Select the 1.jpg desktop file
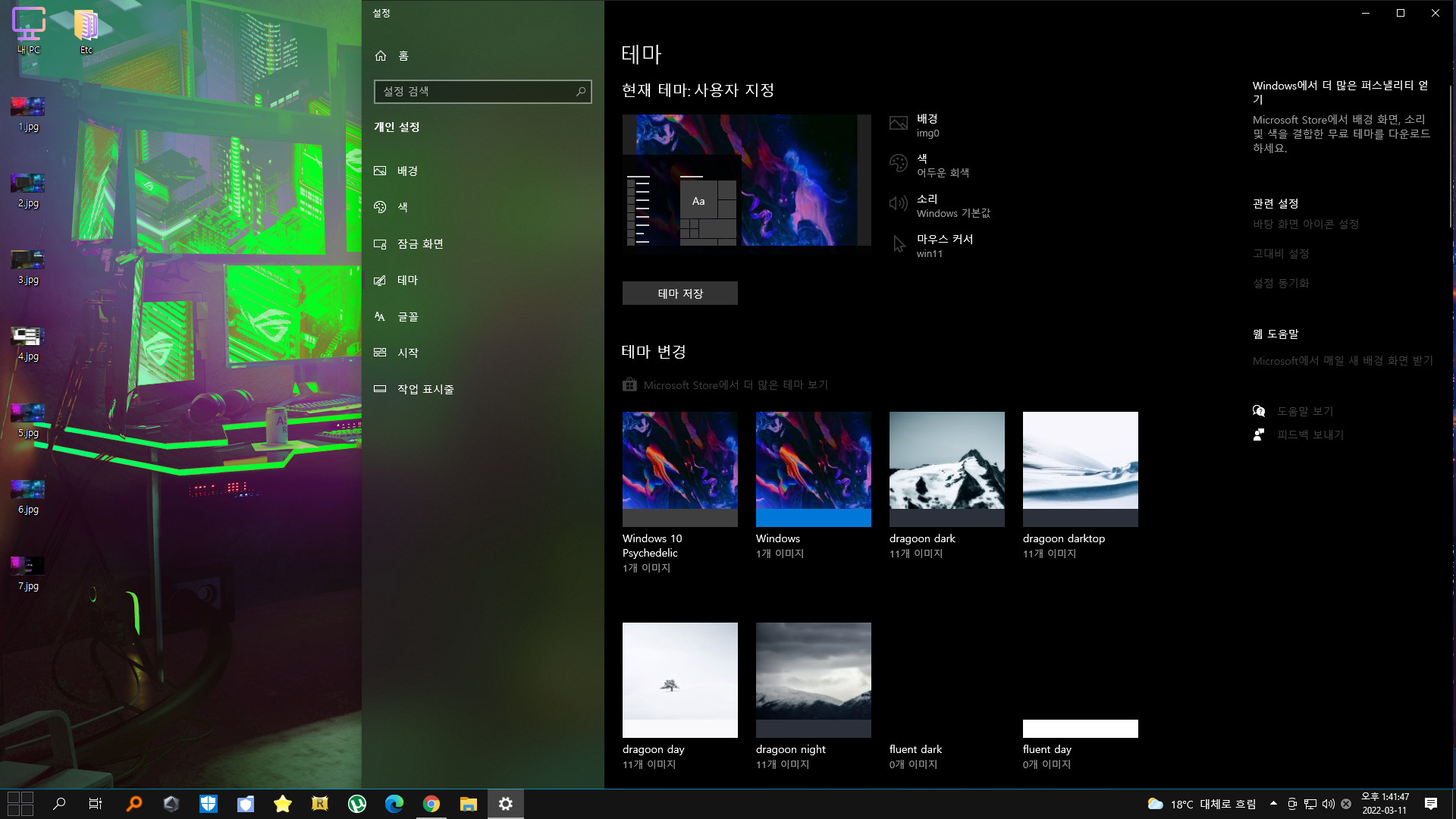This screenshot has width=1456, height=819. point(28,114)
